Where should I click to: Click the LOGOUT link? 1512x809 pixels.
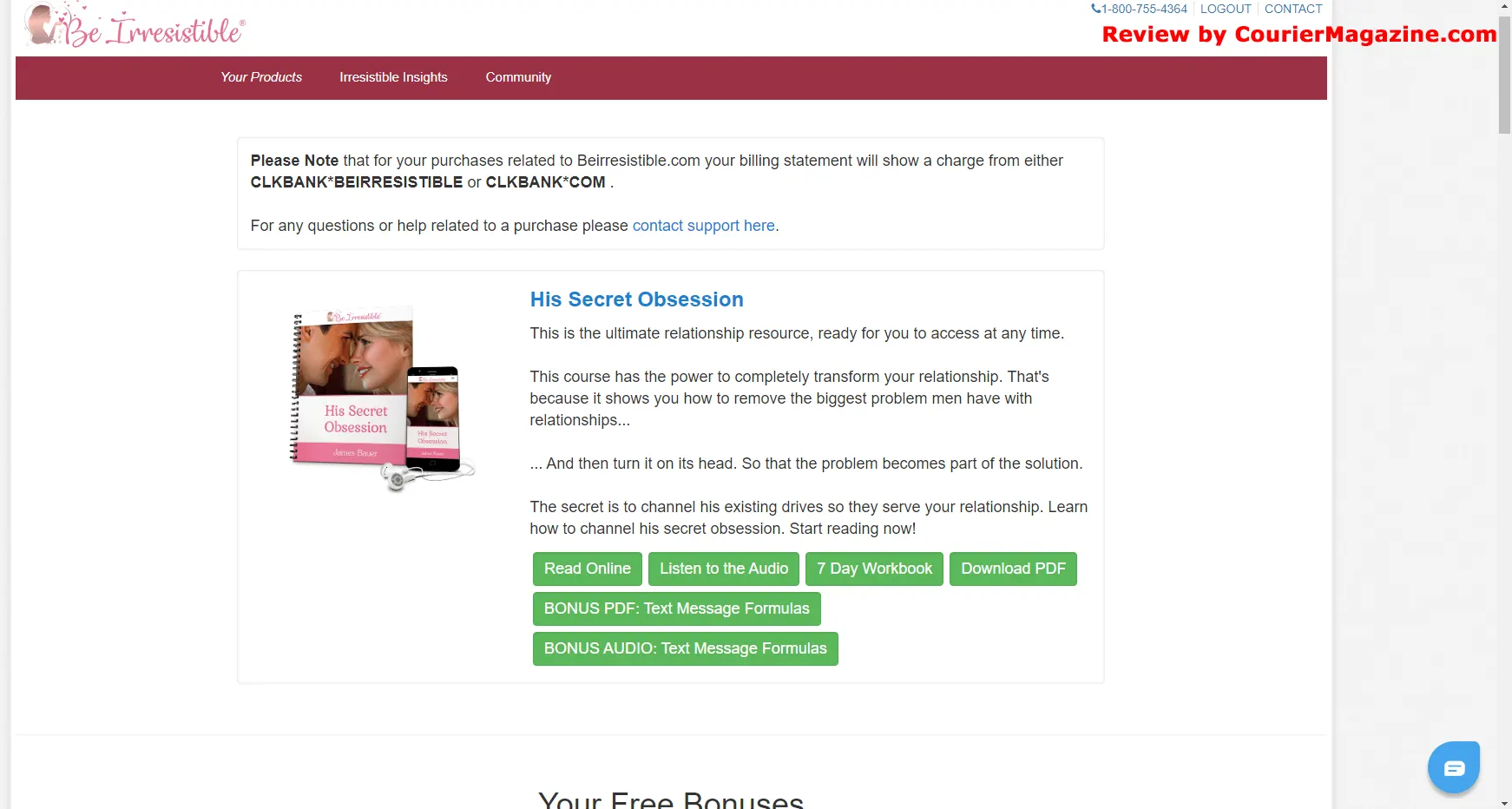tap(1226, 9)
